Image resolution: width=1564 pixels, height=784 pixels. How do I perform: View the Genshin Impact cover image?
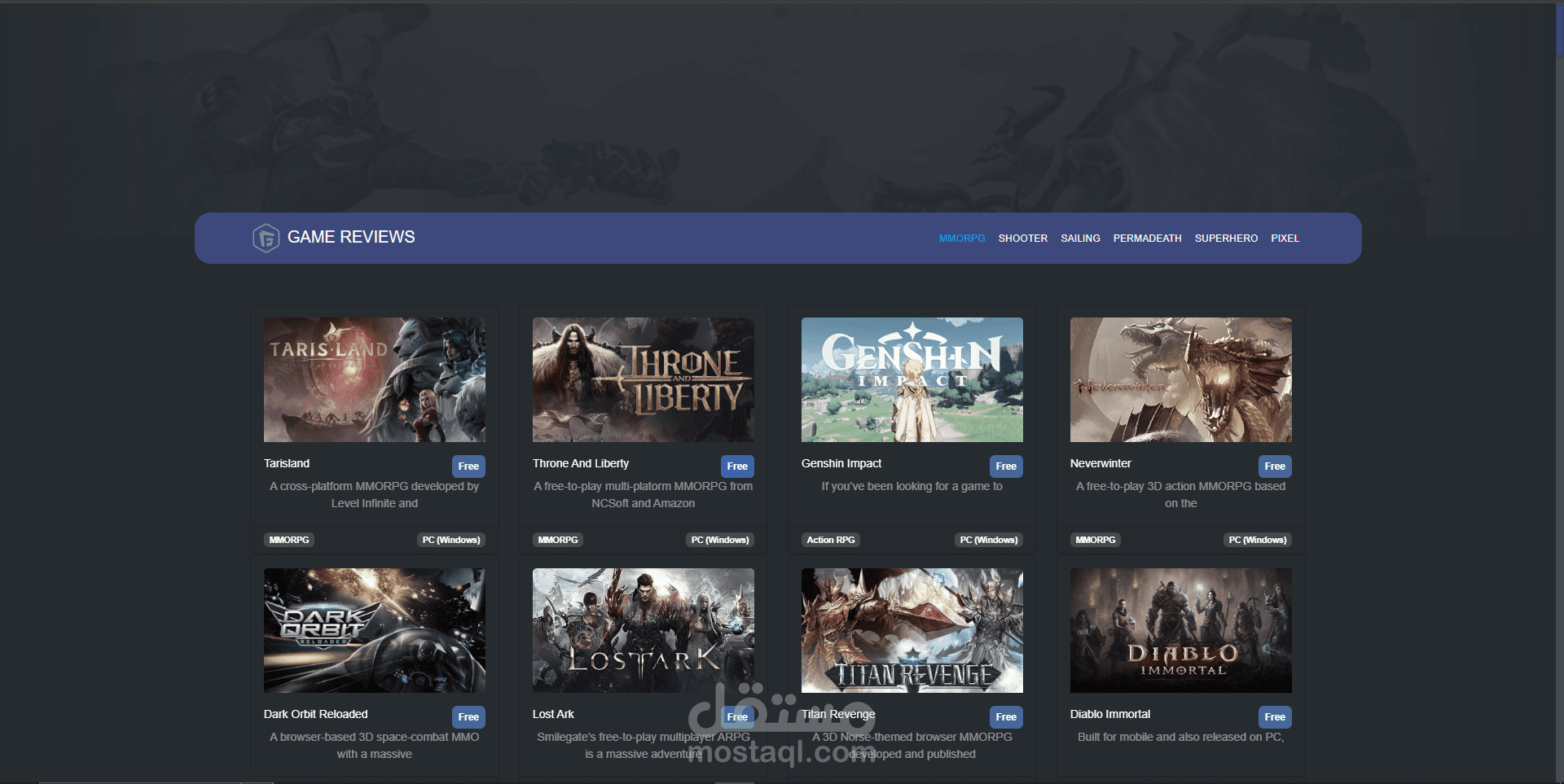tap(912, 379)
